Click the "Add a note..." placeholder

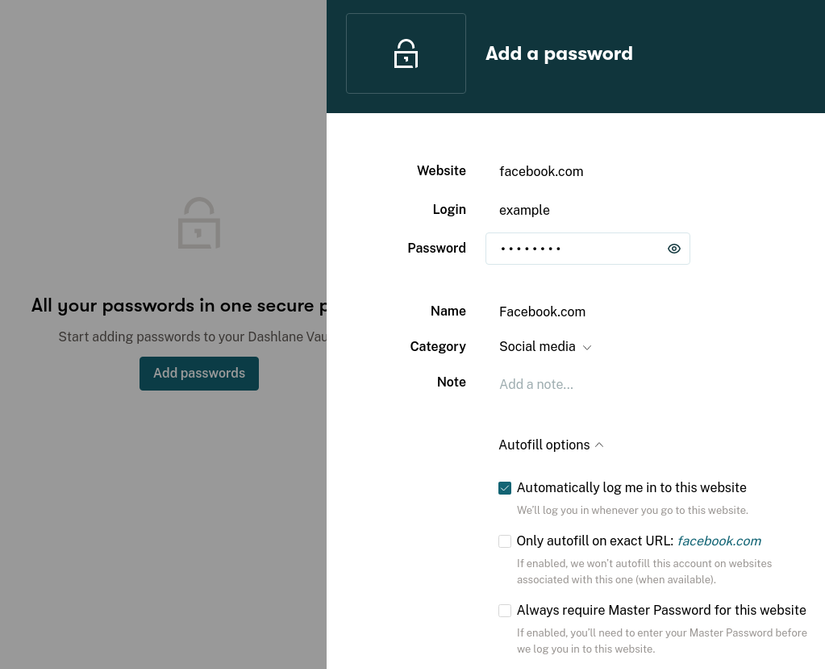click(x=536, y=383)
